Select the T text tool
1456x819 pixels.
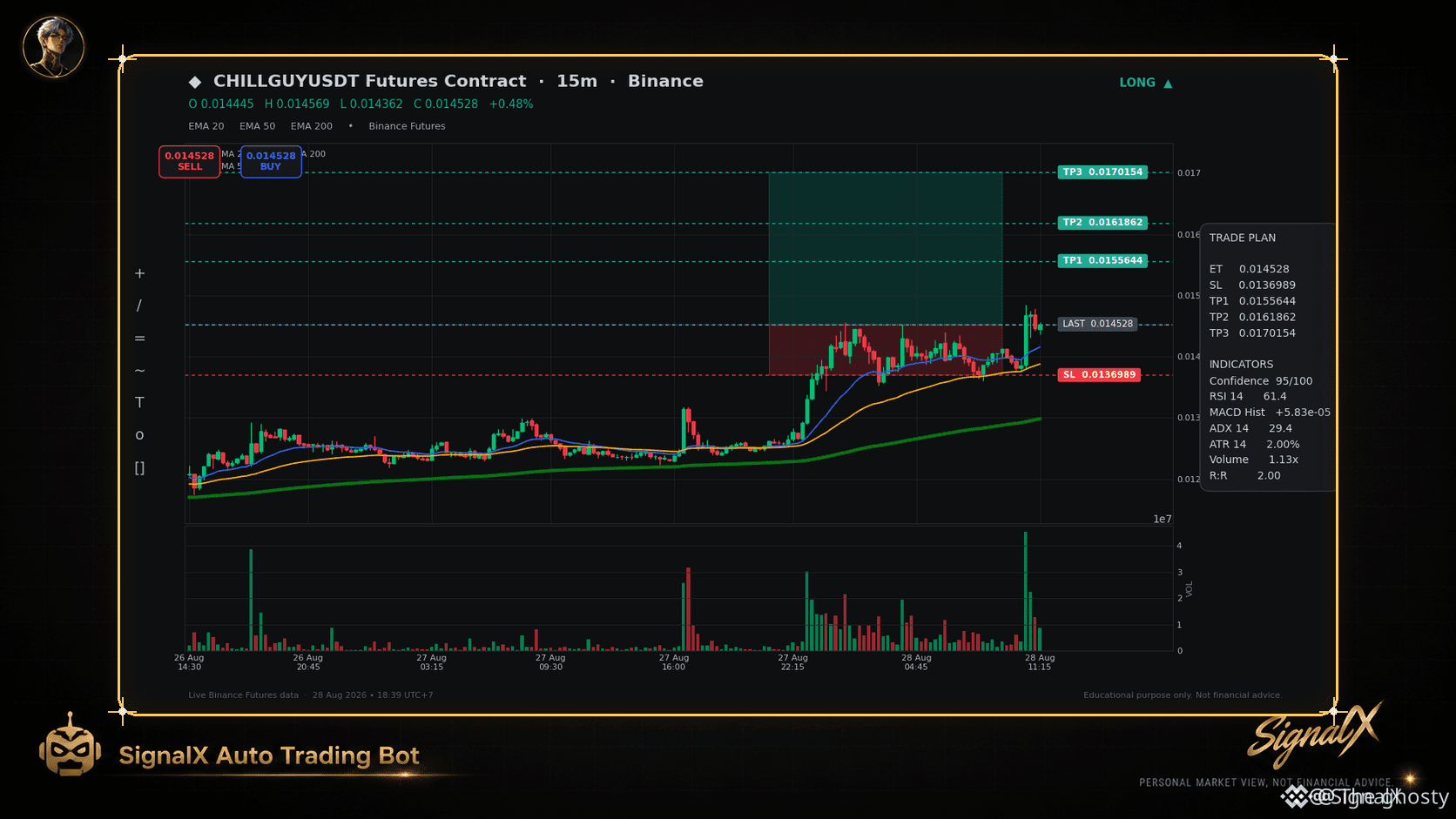[x=139, y=402]
